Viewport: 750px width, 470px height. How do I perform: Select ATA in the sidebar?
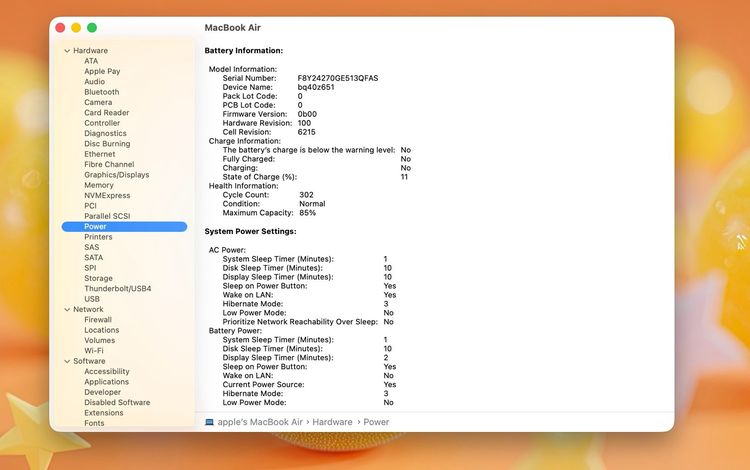(91, 61)
